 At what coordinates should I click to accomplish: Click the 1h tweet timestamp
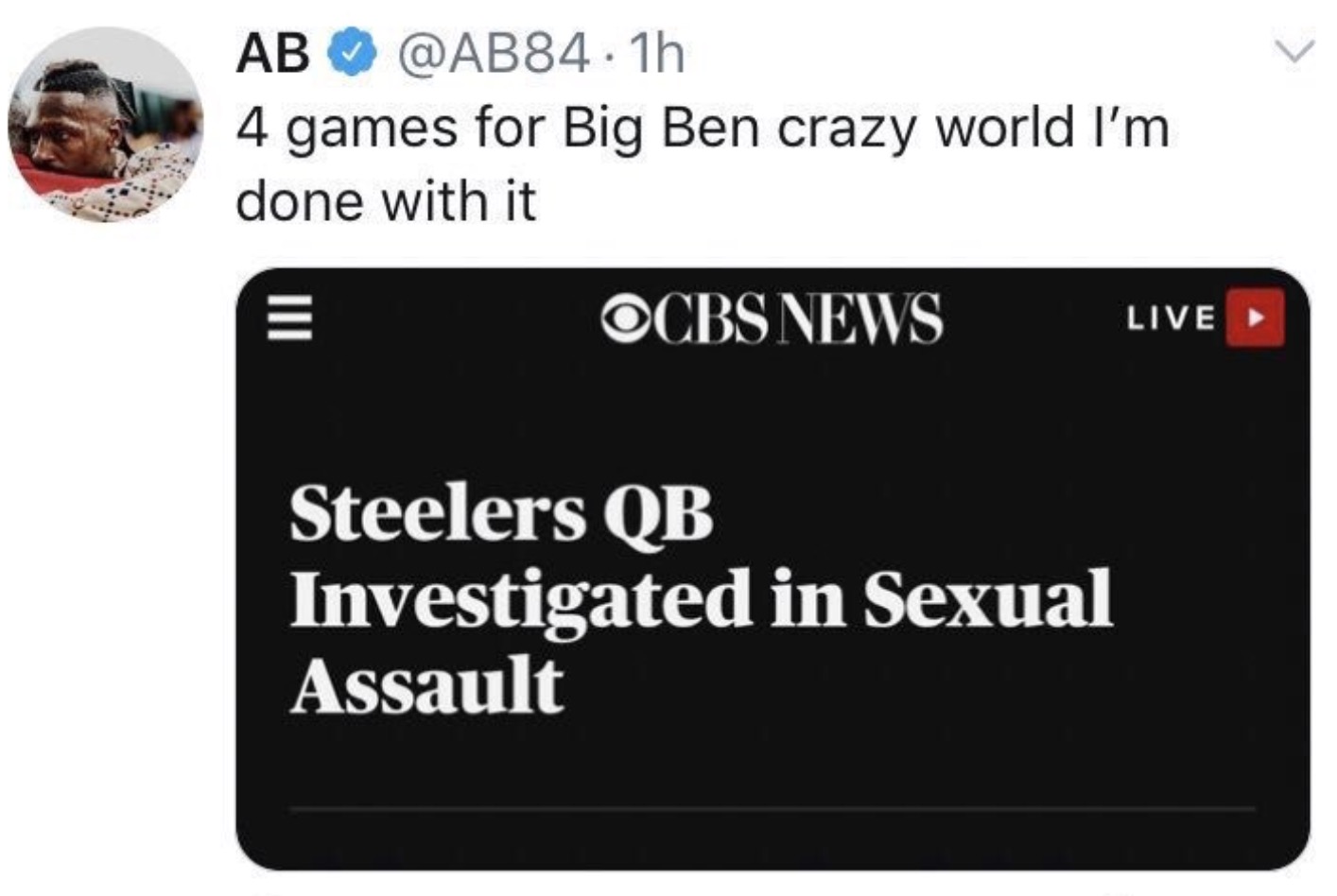(x=655, y=55)
